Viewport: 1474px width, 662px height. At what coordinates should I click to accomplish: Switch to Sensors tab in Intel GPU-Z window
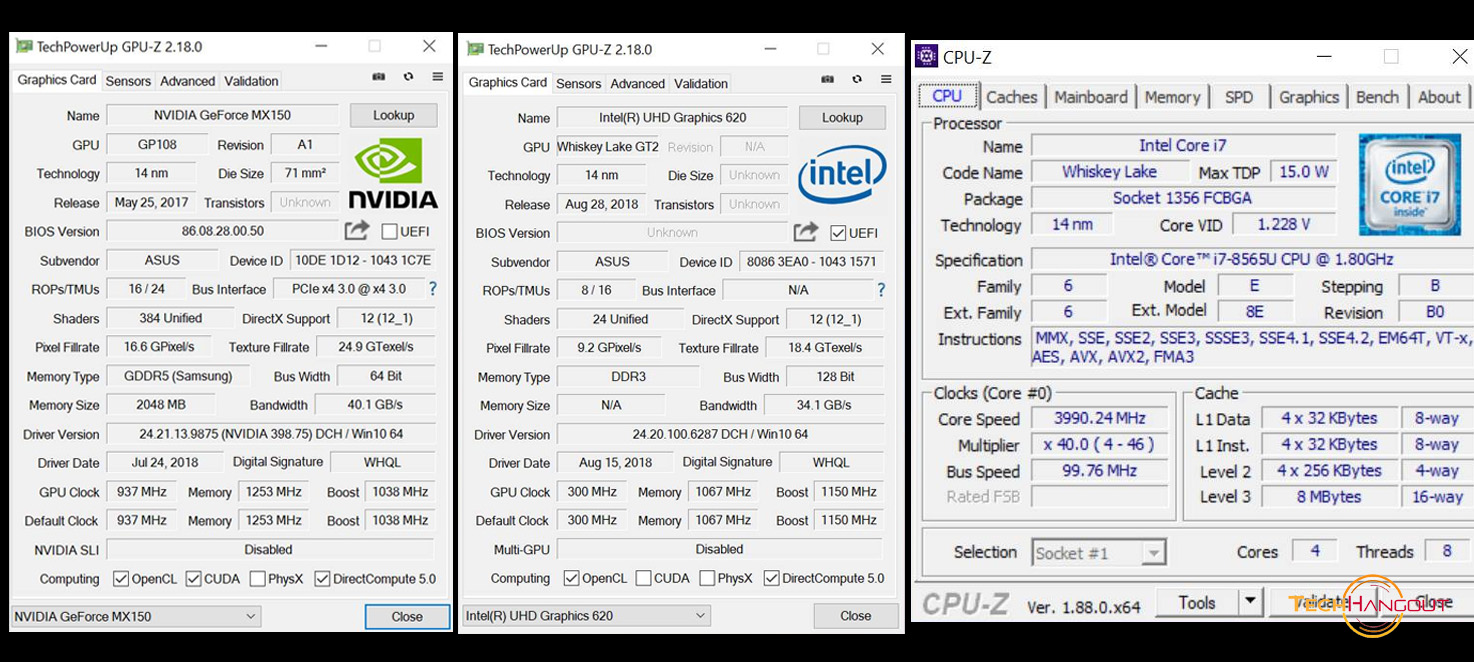(x=579, y=84)
